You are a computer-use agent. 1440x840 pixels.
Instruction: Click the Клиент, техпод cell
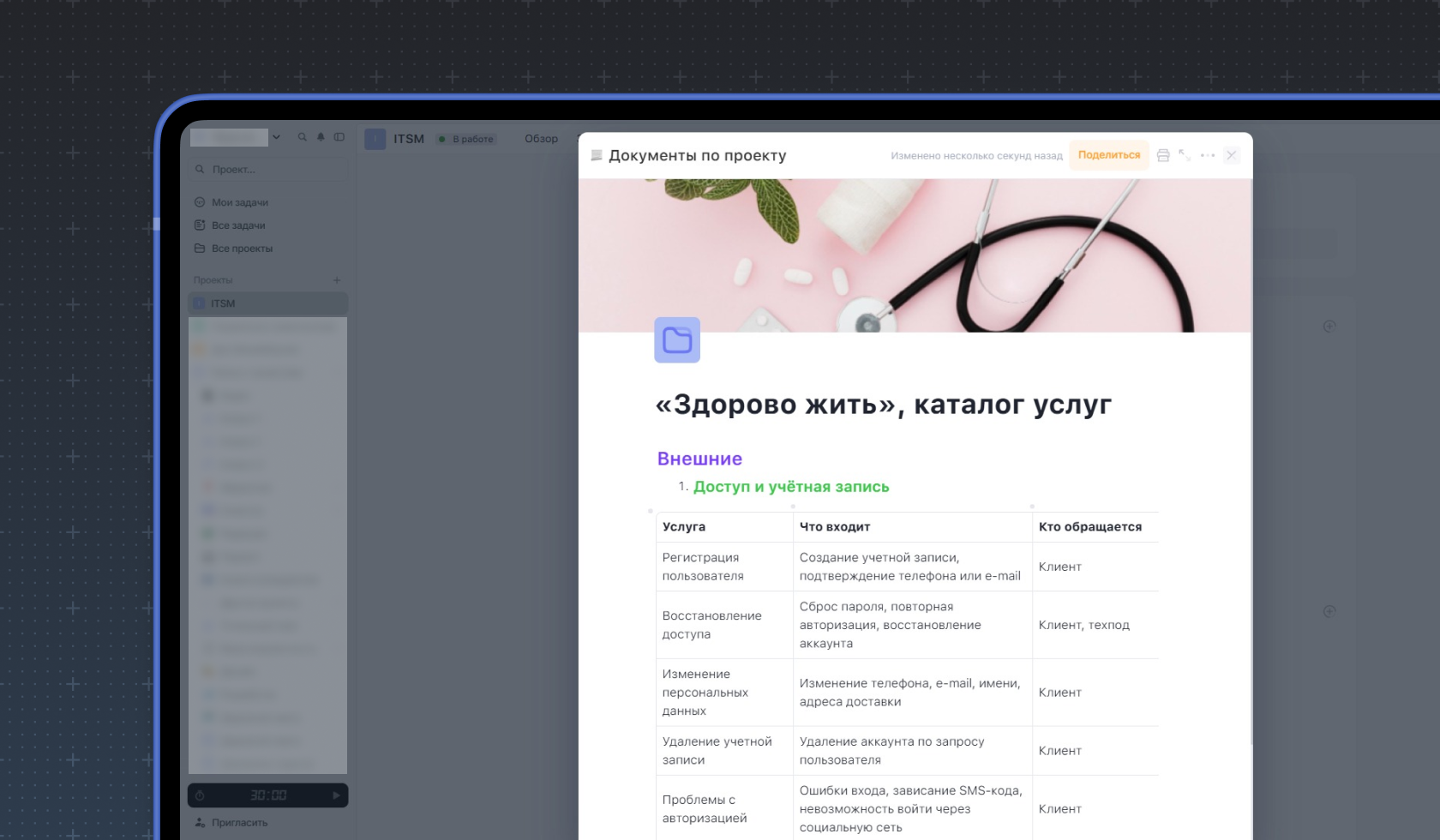click(1095, 625)
